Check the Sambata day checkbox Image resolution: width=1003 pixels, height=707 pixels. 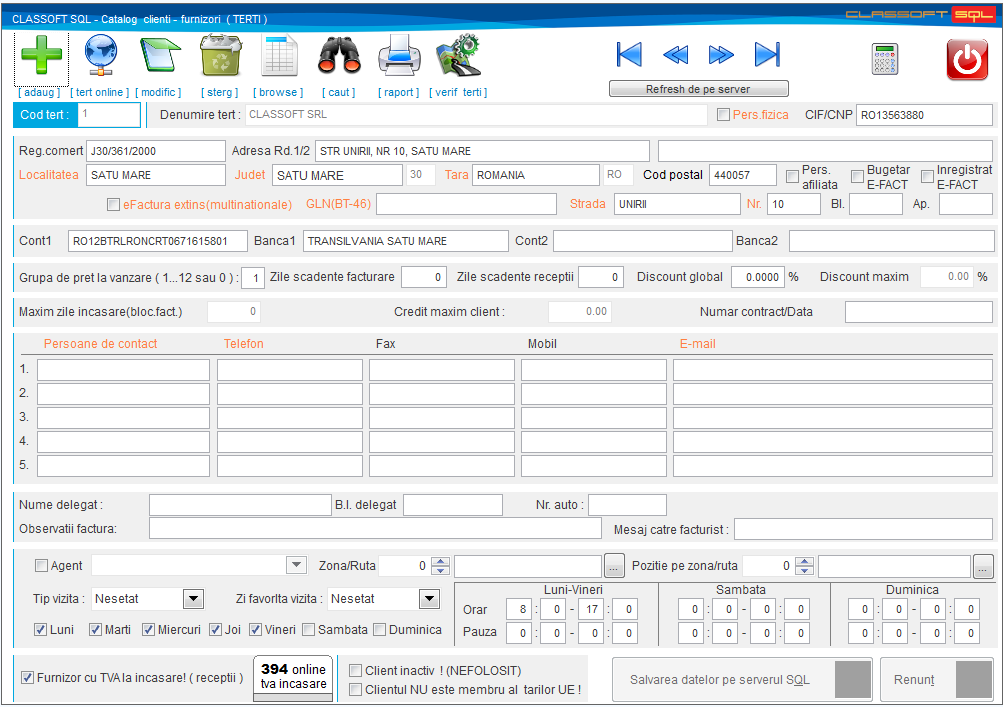(x=308, y=630)
